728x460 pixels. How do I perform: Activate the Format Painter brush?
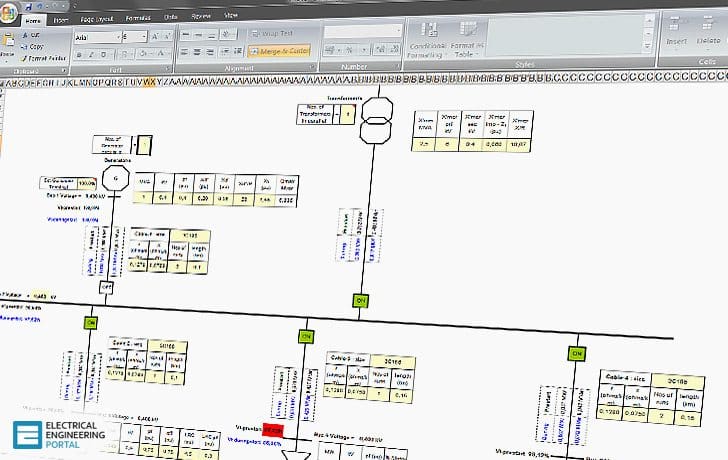pyautogui.click(x=44, y=58)
